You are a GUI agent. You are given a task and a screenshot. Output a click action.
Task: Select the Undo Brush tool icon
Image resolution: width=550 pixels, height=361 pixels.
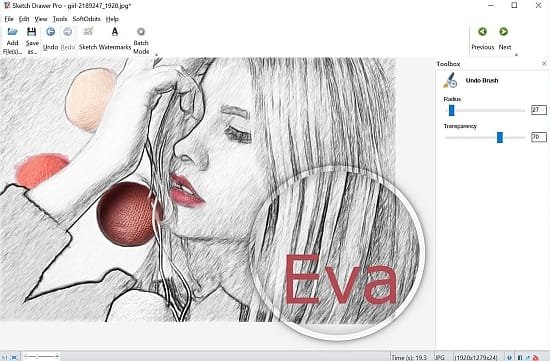450,80
